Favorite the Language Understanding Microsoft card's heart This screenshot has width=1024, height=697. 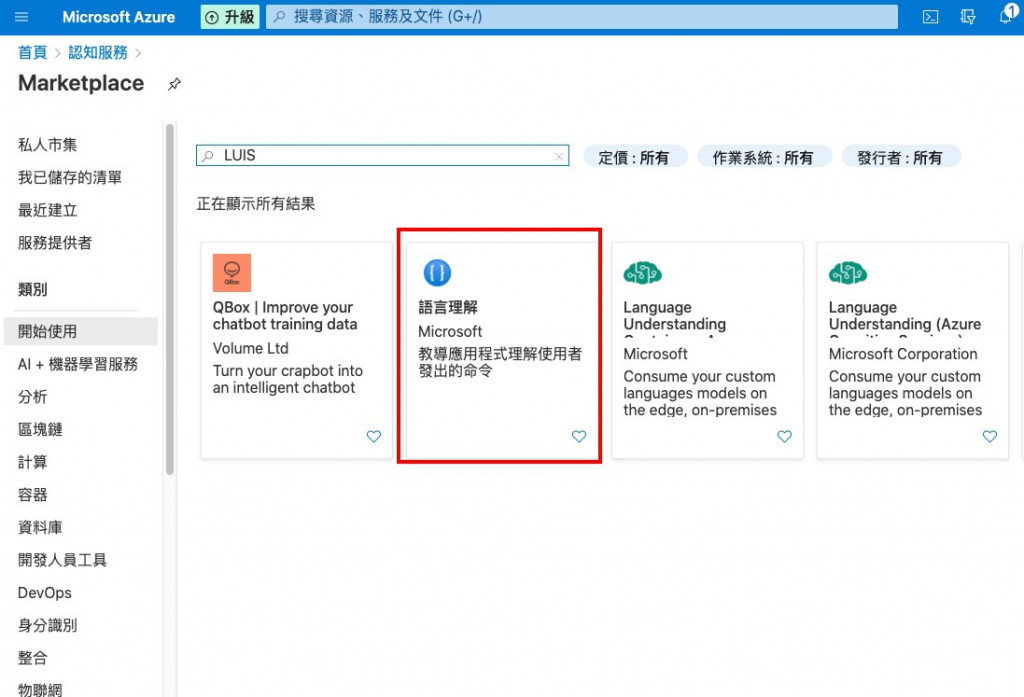click(x=784, y=436)
